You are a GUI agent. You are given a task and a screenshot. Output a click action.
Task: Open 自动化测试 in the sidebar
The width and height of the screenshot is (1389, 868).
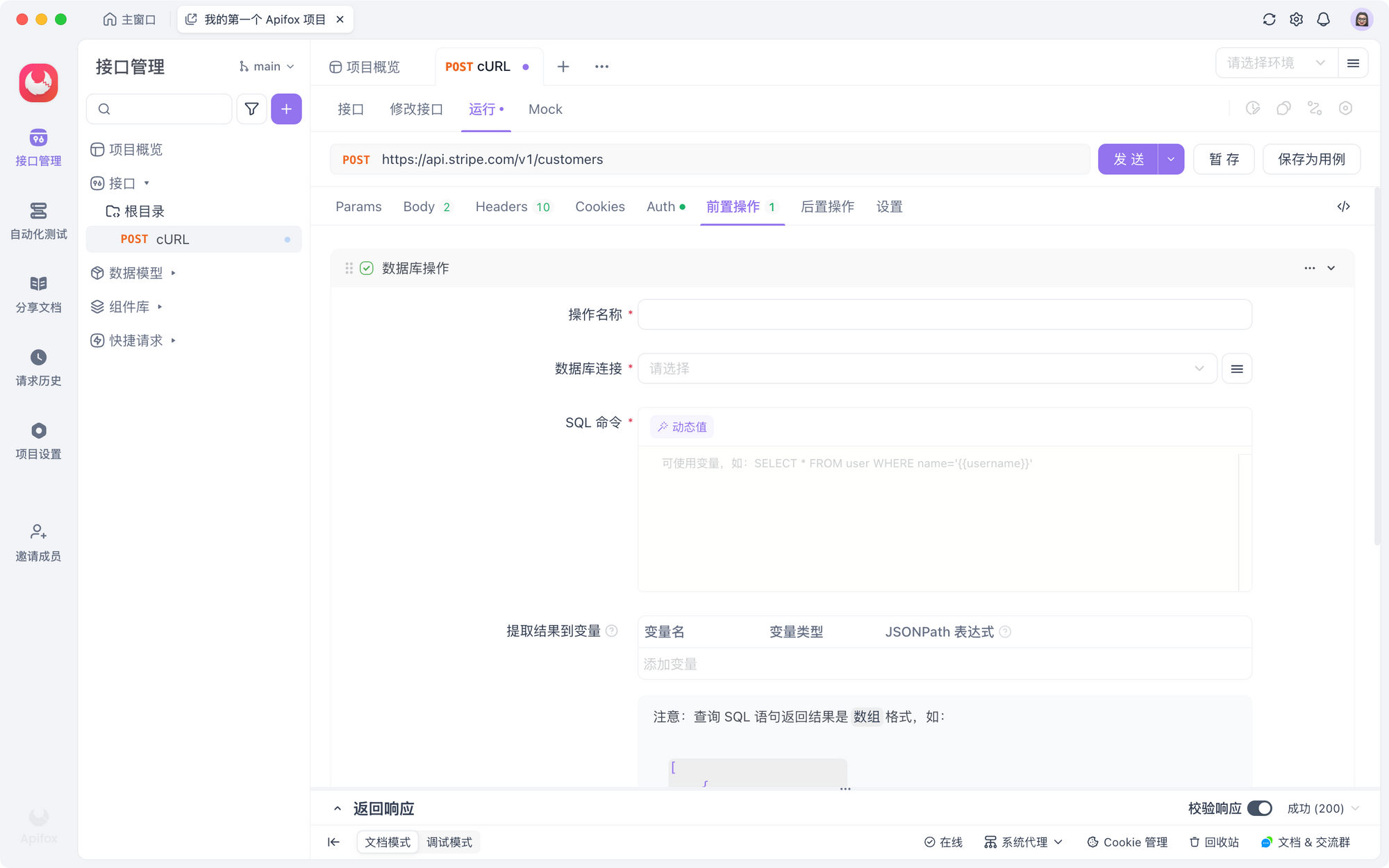click(38, 220)
